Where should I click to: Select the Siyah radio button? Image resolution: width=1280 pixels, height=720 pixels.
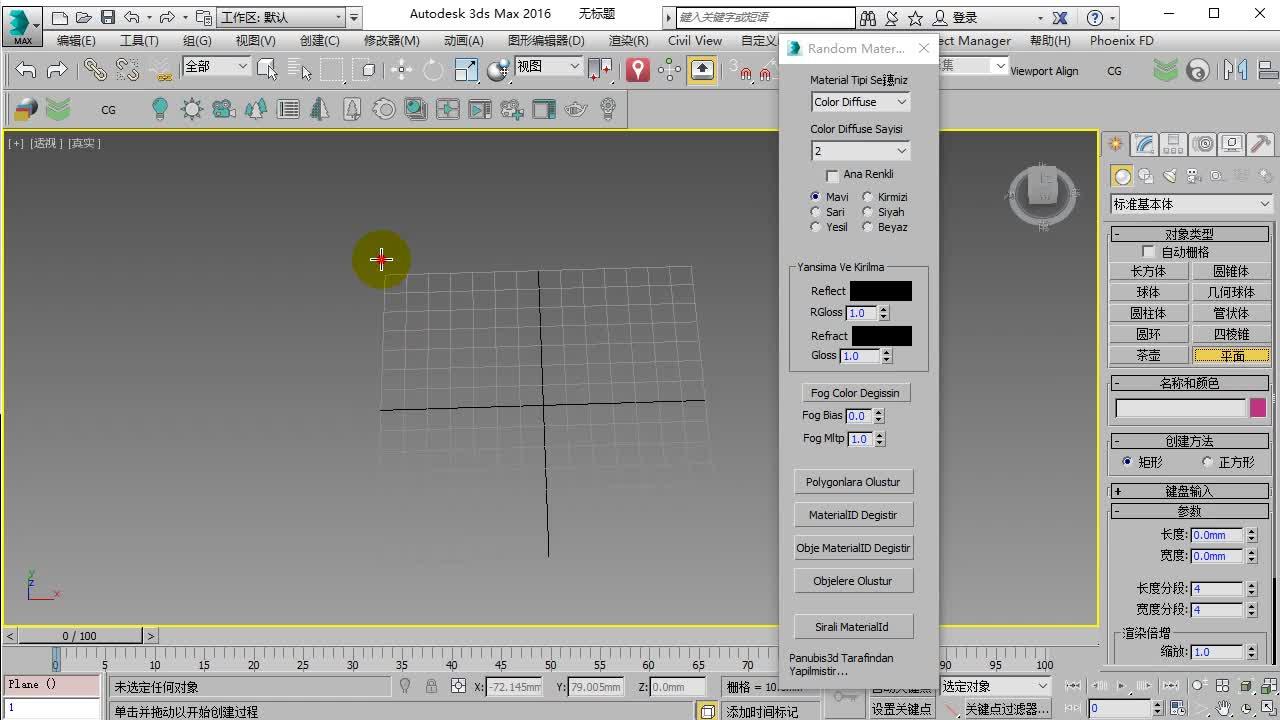(x=867, y=212)
